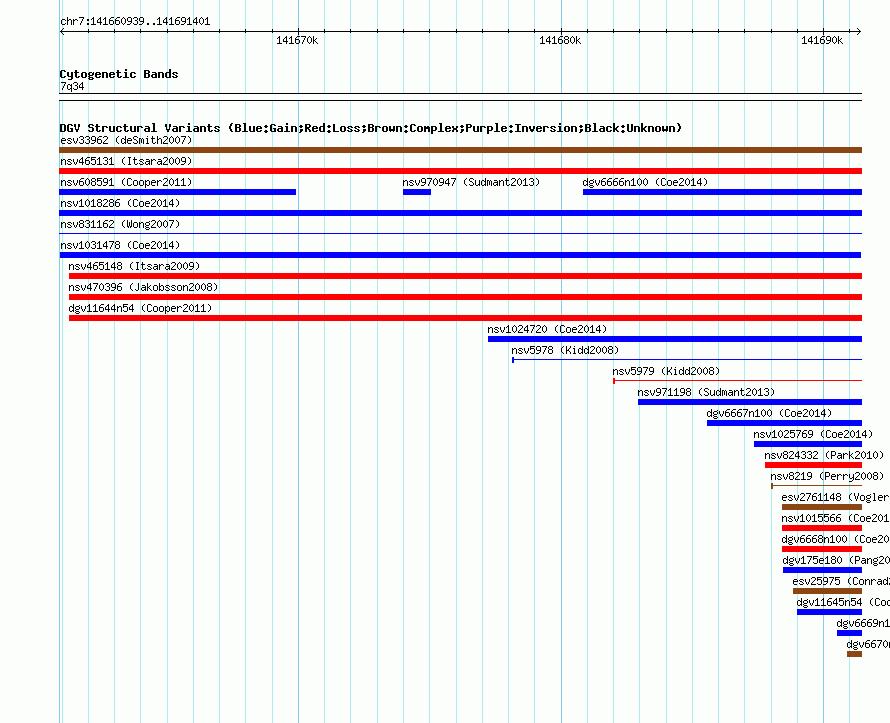890x723 pixels.
Task: Open the esv25975 variant label
Action: pos(841,581)
